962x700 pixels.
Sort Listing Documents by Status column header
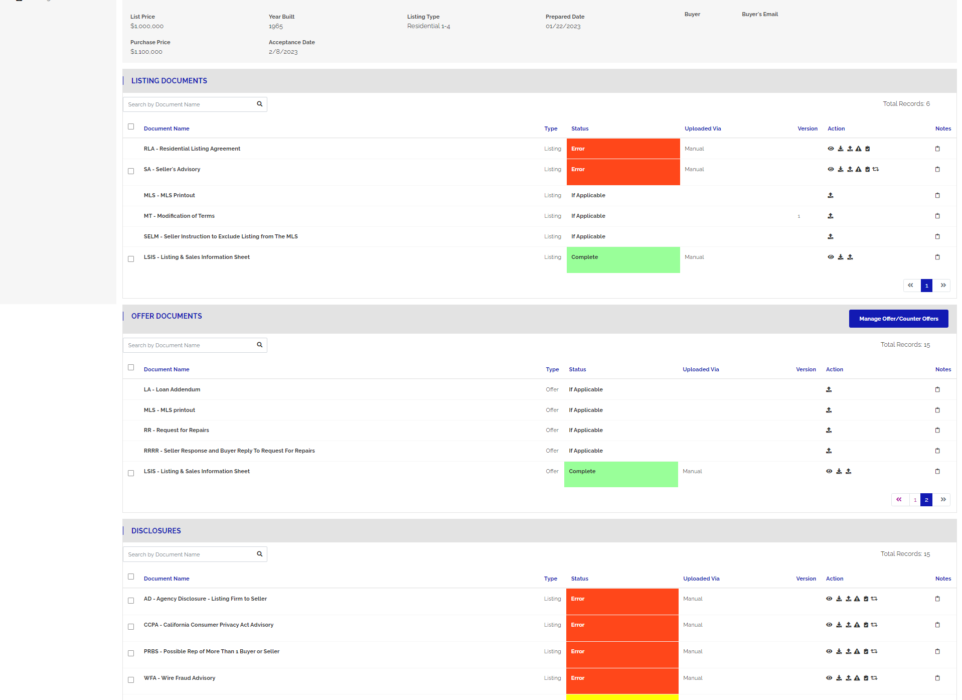coord(579,129)
